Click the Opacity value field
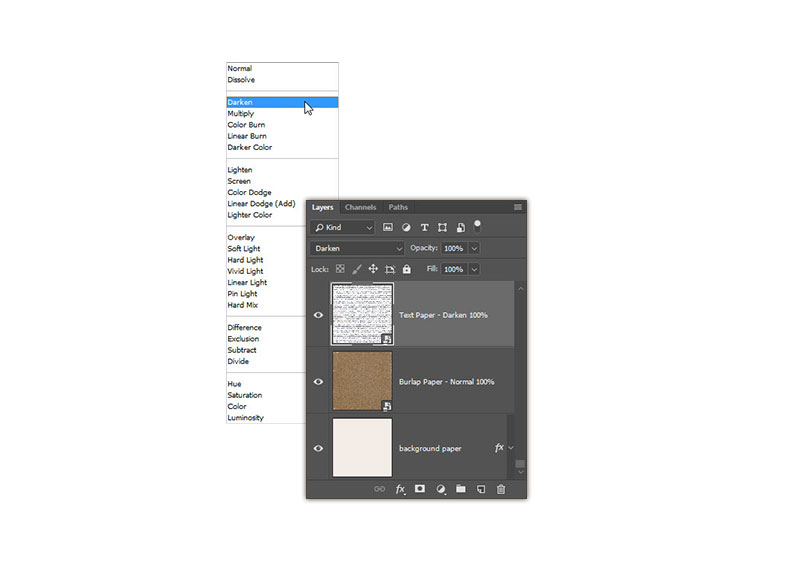The height and width of the screenshot is (578, 800). (454, 248)
